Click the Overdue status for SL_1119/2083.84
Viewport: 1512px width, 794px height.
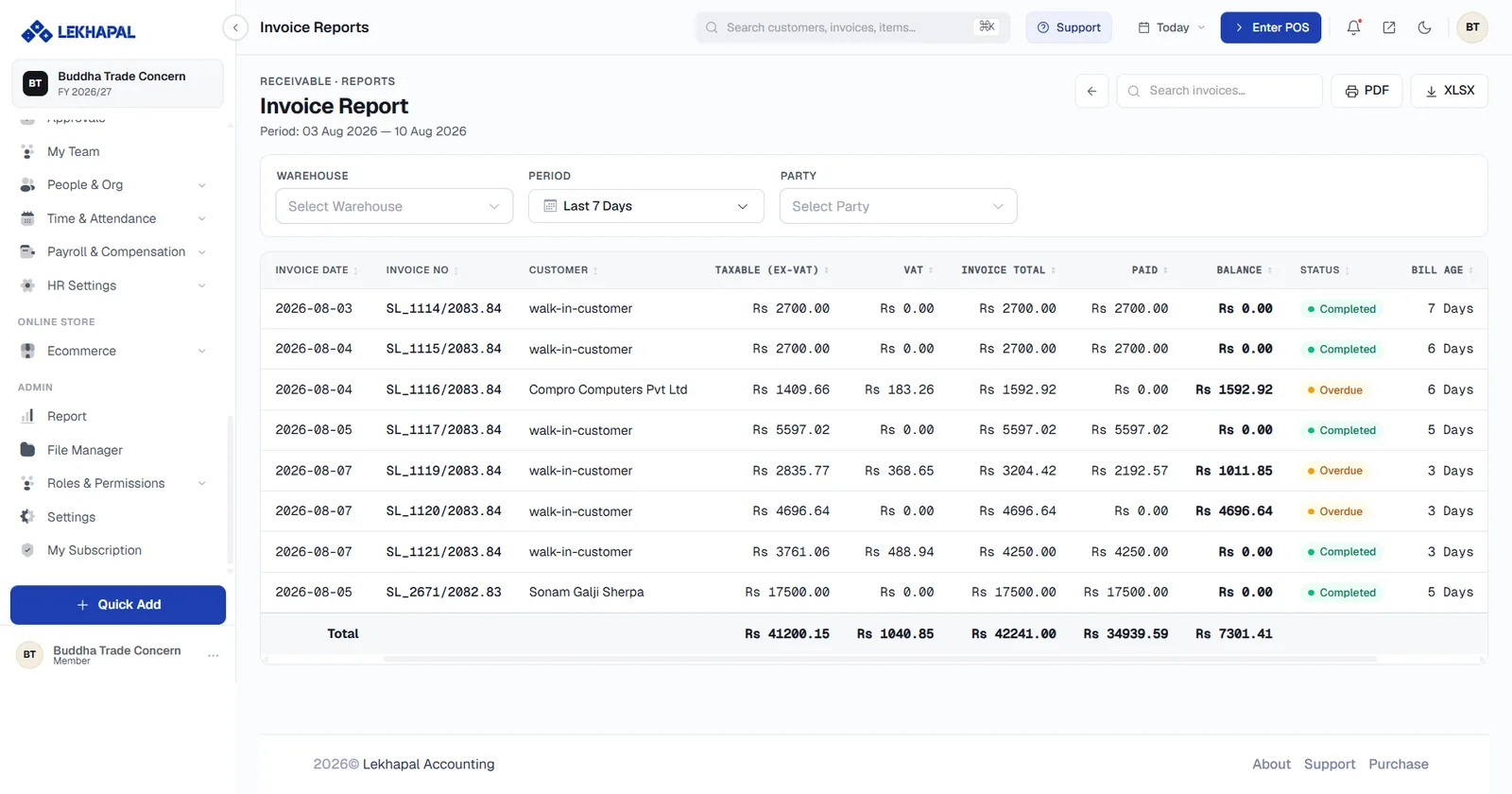point(1334,471)
